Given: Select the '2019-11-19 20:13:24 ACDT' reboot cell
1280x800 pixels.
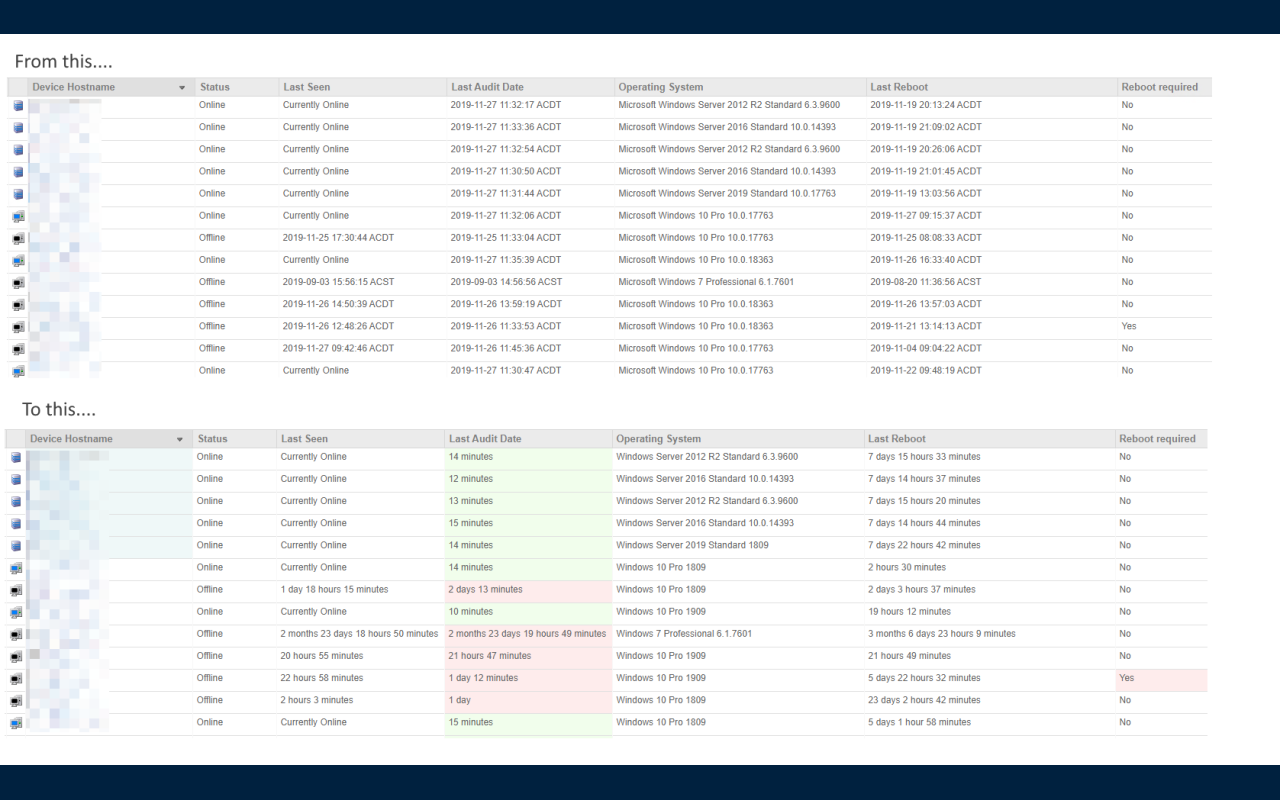Looking at the screenshot, I should point(926,105).
